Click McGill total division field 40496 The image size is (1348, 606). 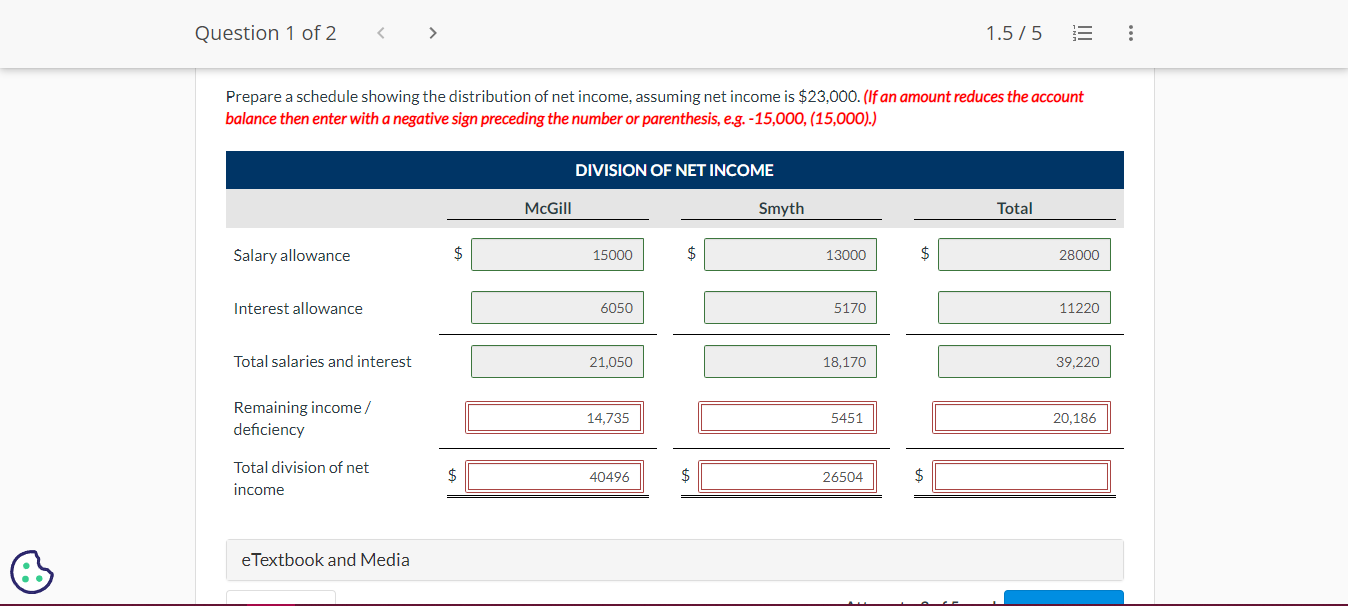(554, 477)
